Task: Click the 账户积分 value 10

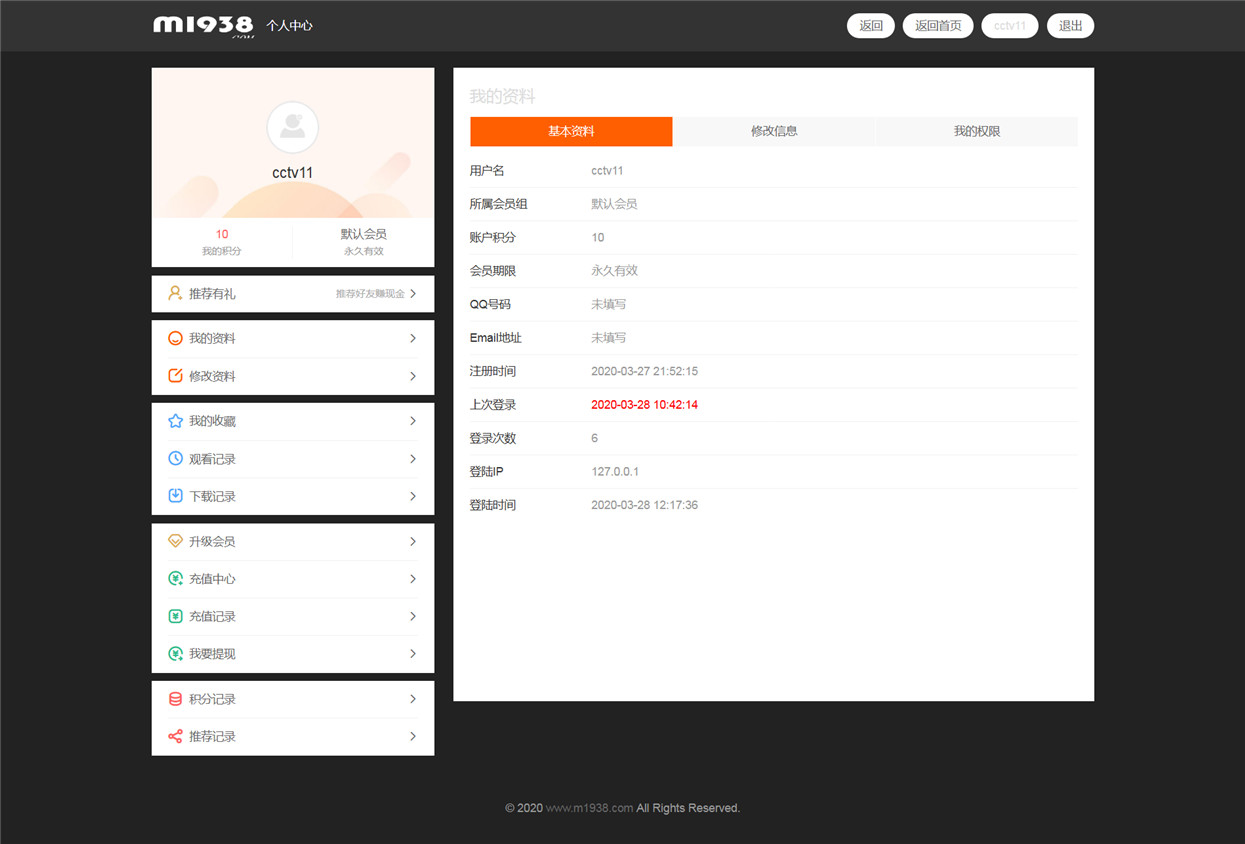Action: click(x=598, y=237)
